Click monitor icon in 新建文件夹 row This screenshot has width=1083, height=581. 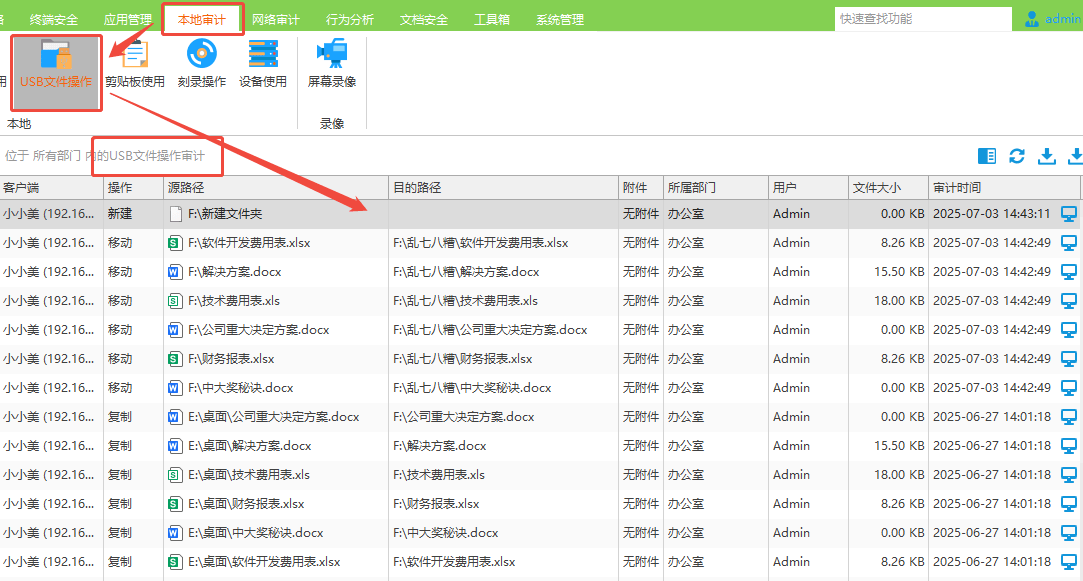1068,214
